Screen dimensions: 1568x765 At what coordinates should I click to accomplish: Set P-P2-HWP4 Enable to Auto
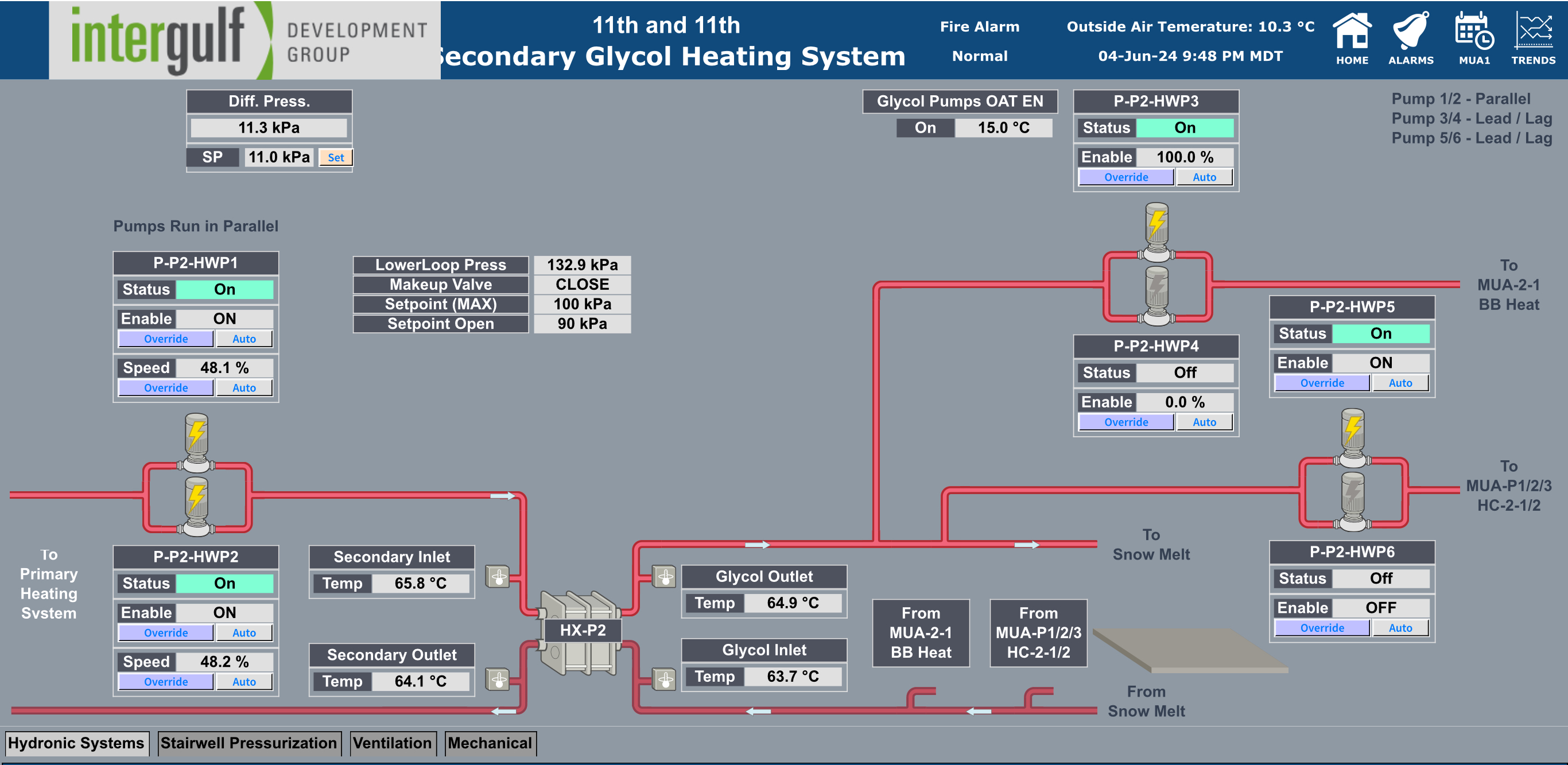pyautogui.click(x=1205, y=422)
